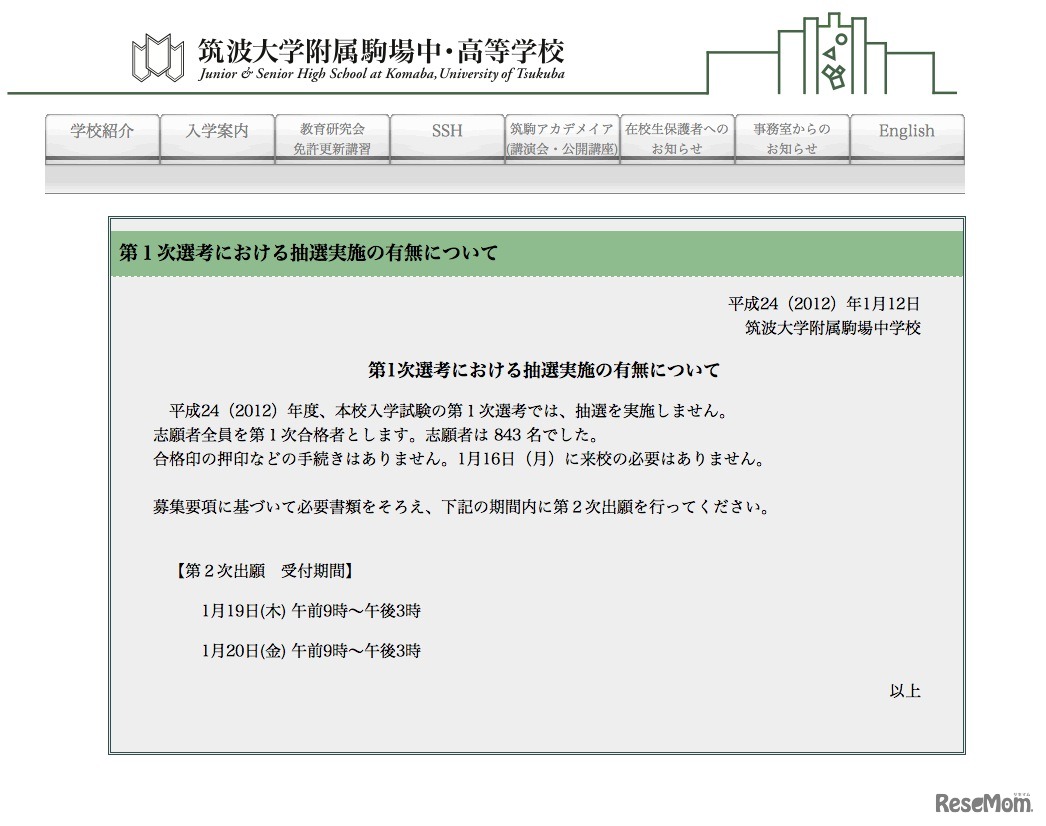Image resolution: width=1046 pixels, height=826 pixels.
Task: Open the 入学案内 navigation tab
Action: click(216, 132)
